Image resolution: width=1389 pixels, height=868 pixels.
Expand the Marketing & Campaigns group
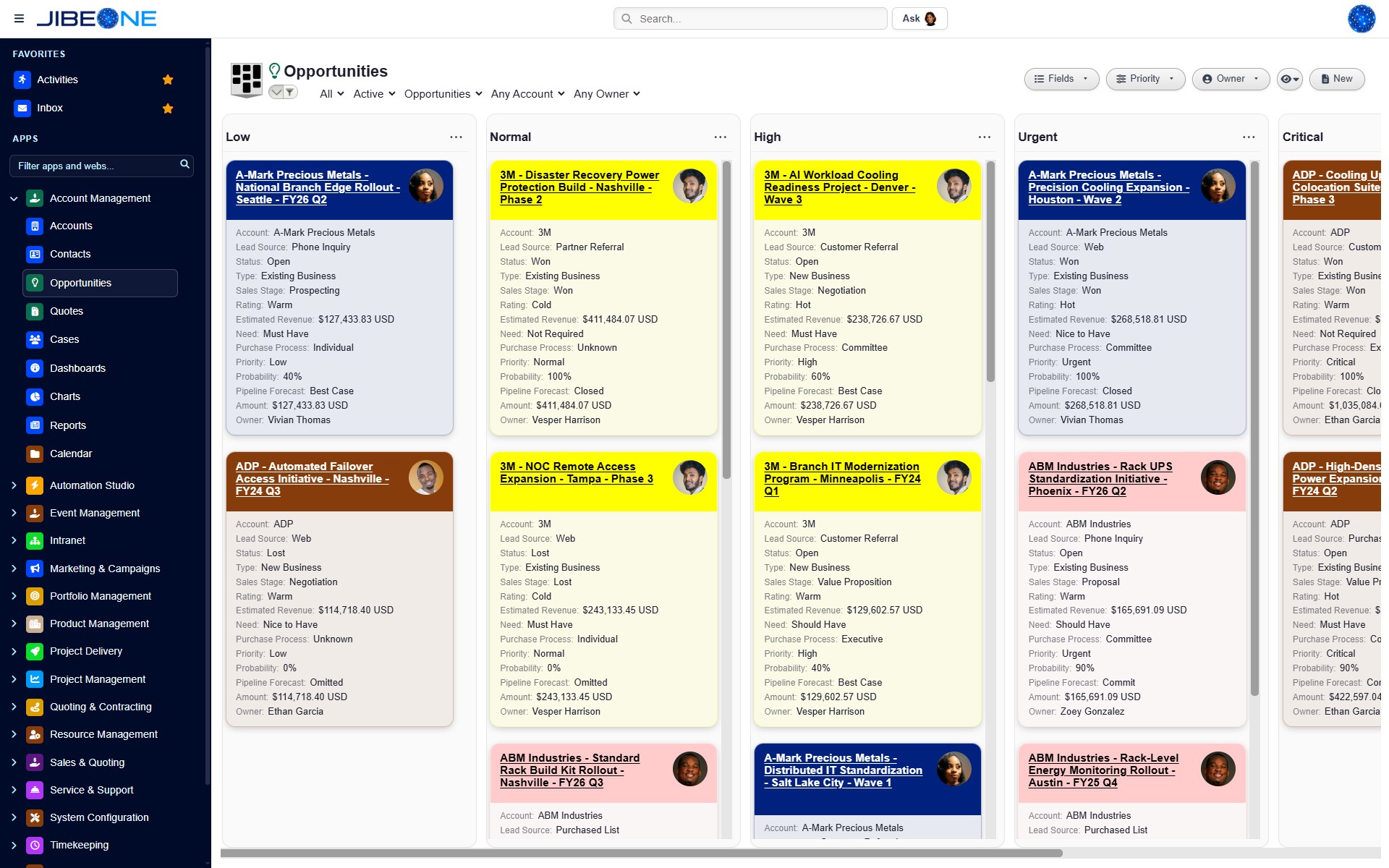(14, 569)
